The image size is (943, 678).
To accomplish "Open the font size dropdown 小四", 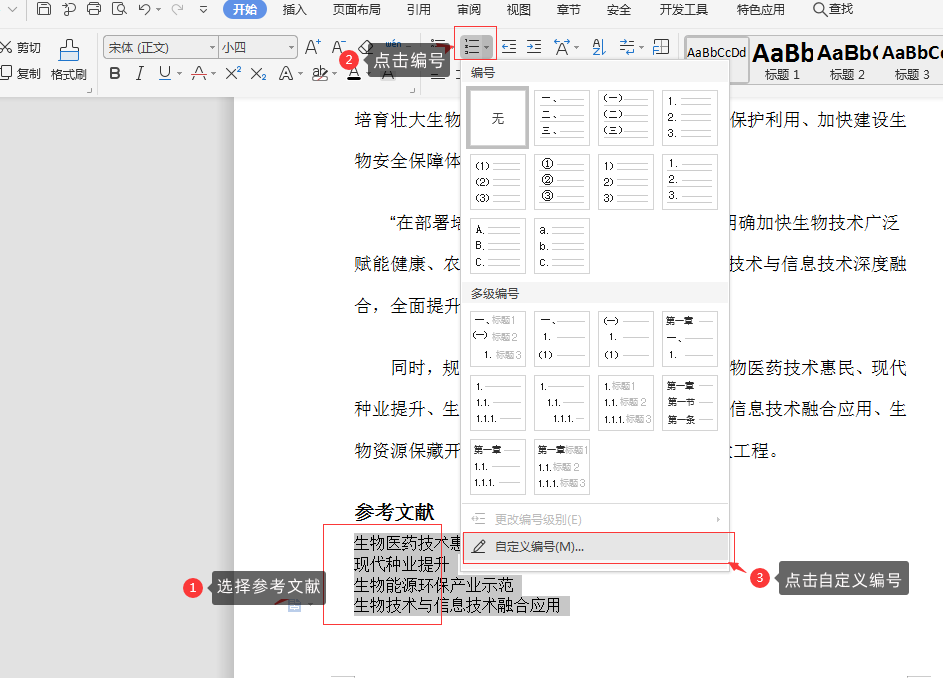I will click(x=258, y=47).
